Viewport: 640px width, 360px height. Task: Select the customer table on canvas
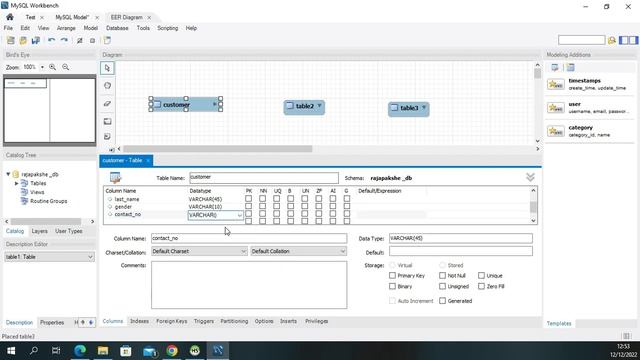point(186,104)
